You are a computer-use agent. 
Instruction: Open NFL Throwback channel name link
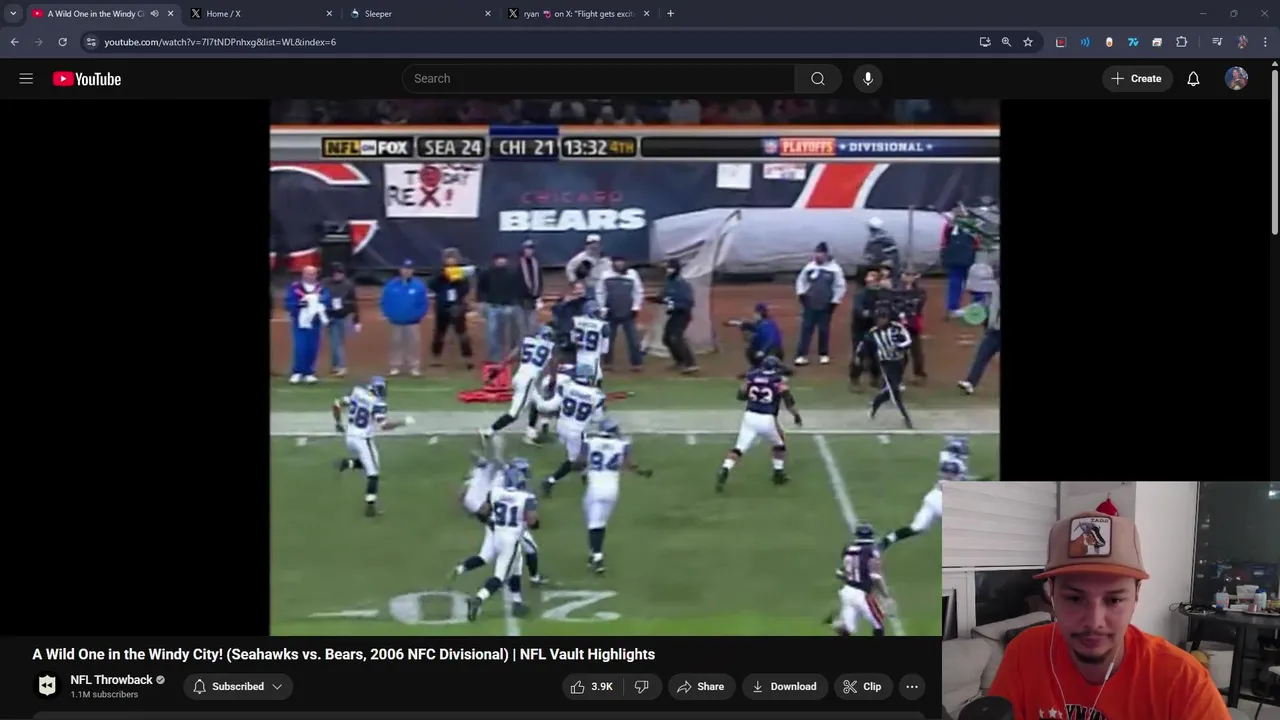[x=111, y=680]
